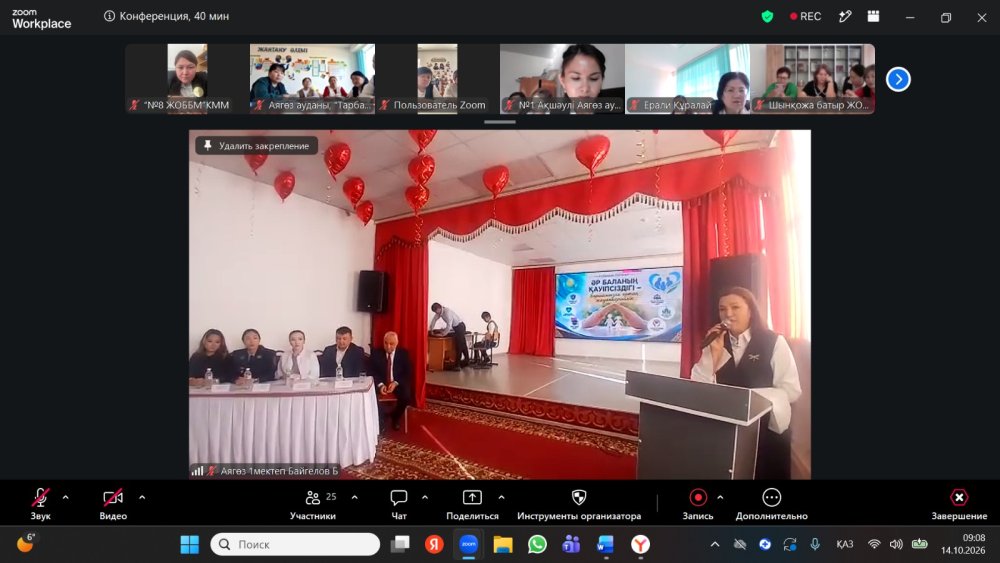Expand recording options arrow next to Запись
Image resolution: width=1000 pixels, height=563 pixels.
720,497
